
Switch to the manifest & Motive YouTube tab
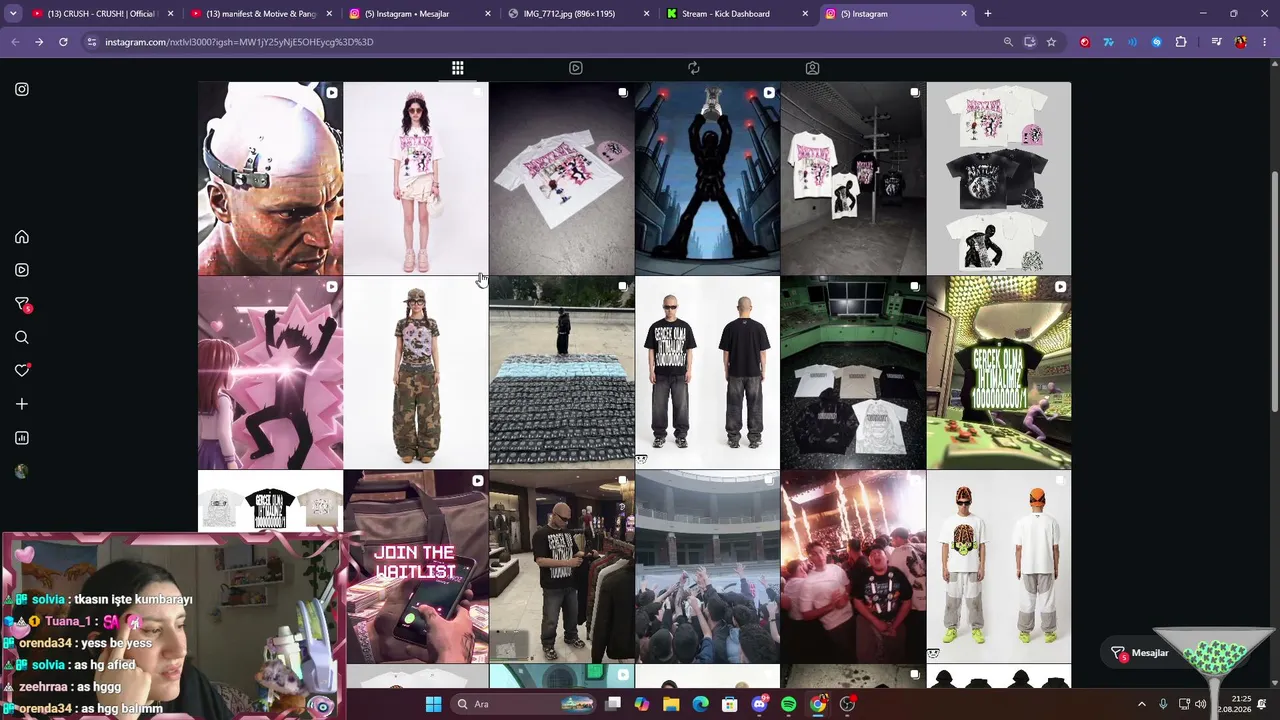coord(261,14)
